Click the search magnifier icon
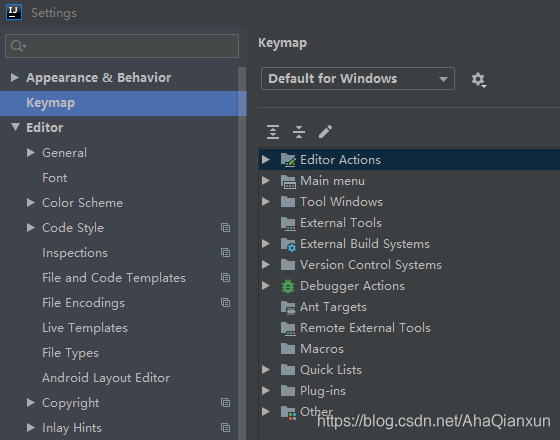 [18, 46]
